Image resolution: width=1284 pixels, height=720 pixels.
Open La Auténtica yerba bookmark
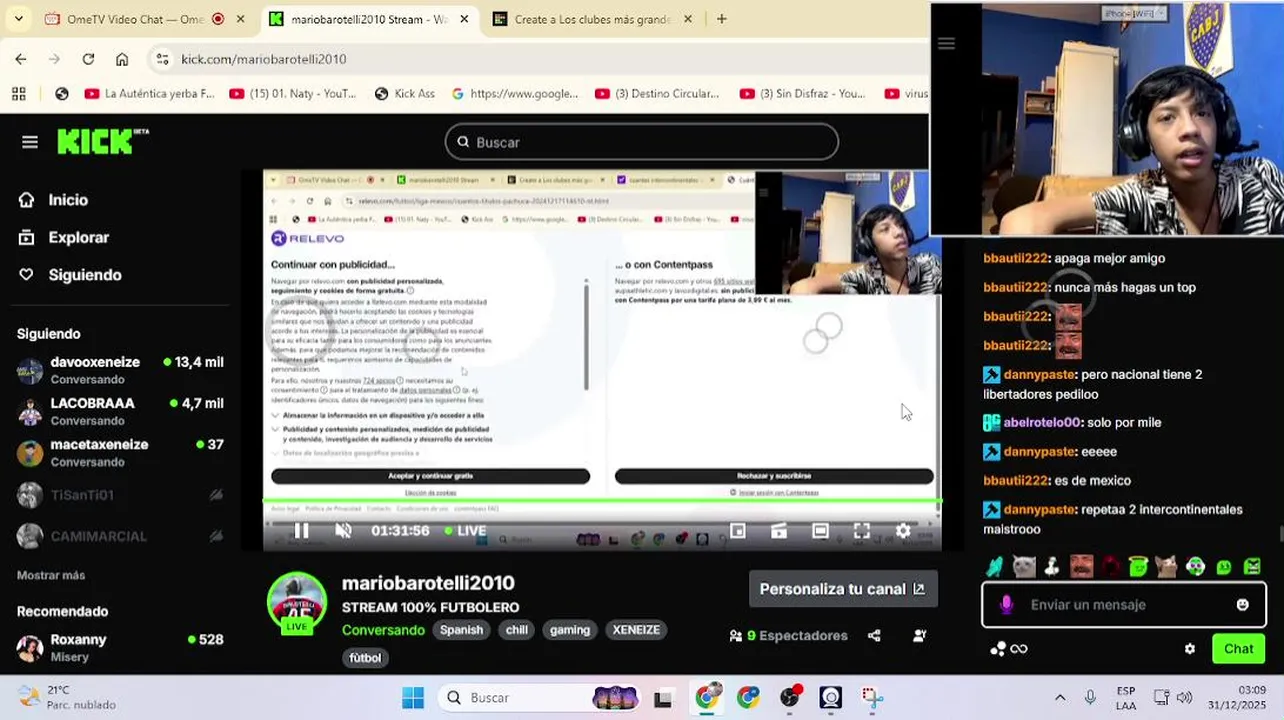(x=150, y=93)
